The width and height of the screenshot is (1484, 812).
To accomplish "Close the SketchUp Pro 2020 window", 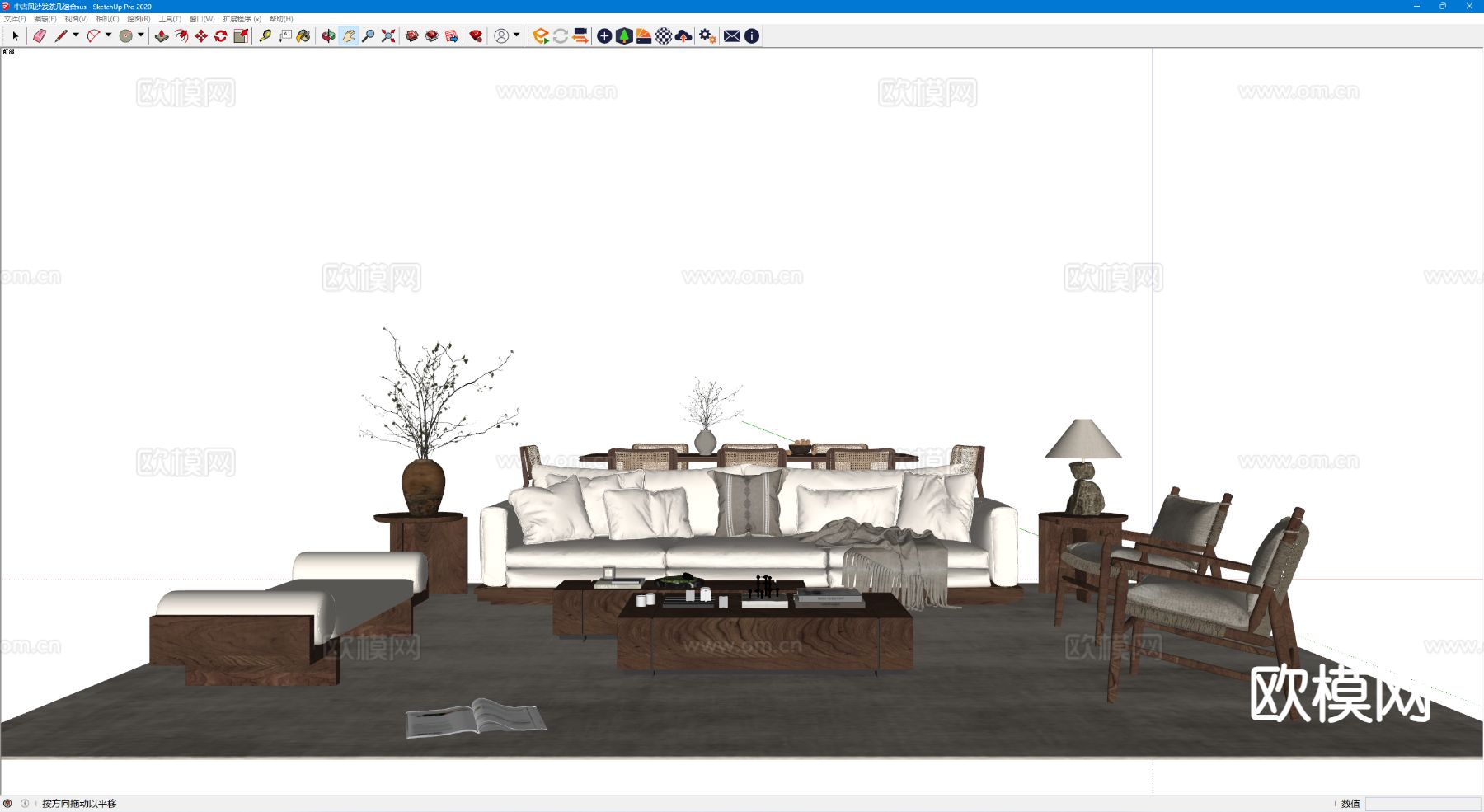I will pyautogui.click(x=1469, y=7).
